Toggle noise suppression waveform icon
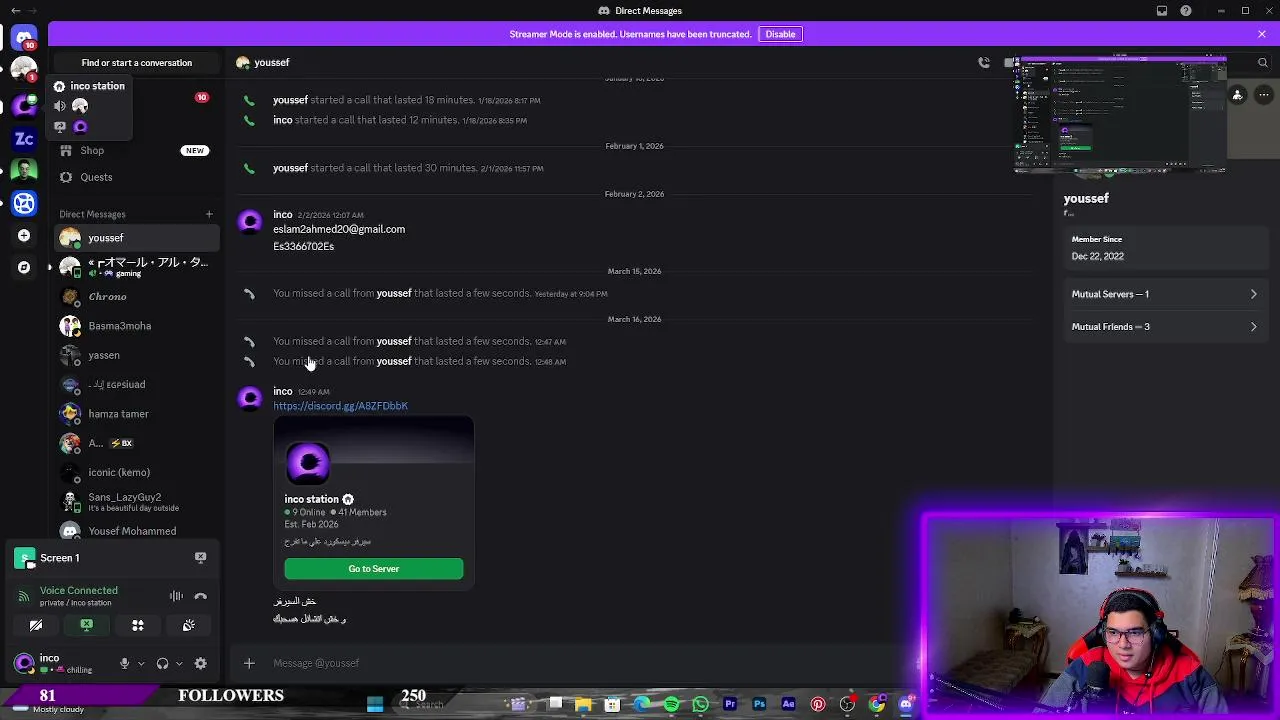This screenshot has width=1280, height=720. pos(176,596)
